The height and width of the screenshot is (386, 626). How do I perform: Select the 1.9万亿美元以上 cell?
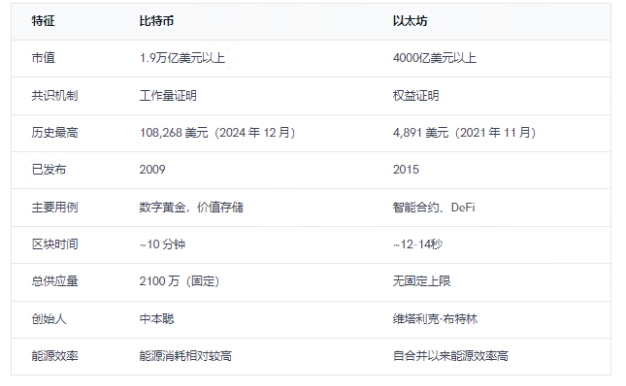pos(182,58)
